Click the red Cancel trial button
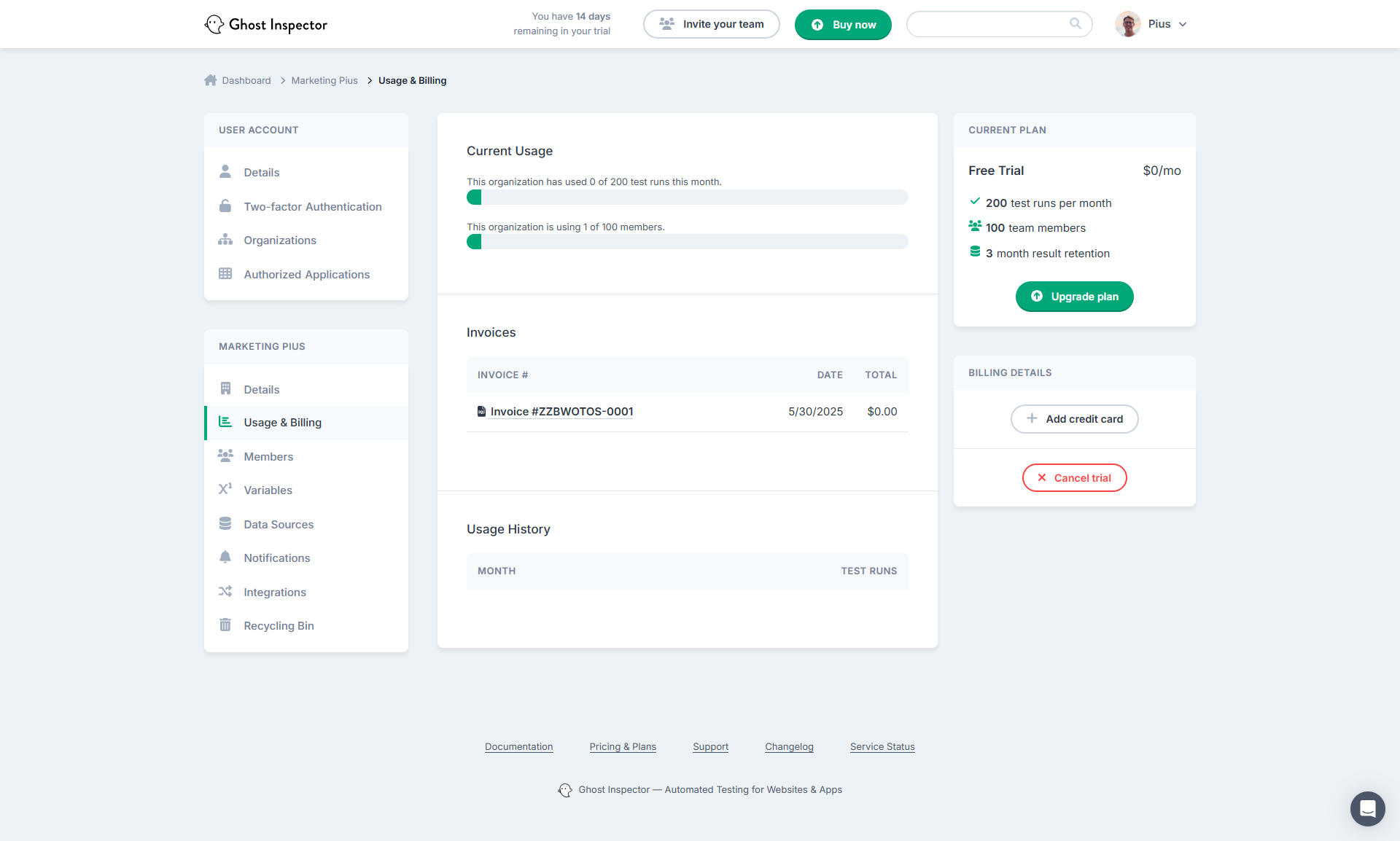1400x841 pixels. pos(1074,478)
